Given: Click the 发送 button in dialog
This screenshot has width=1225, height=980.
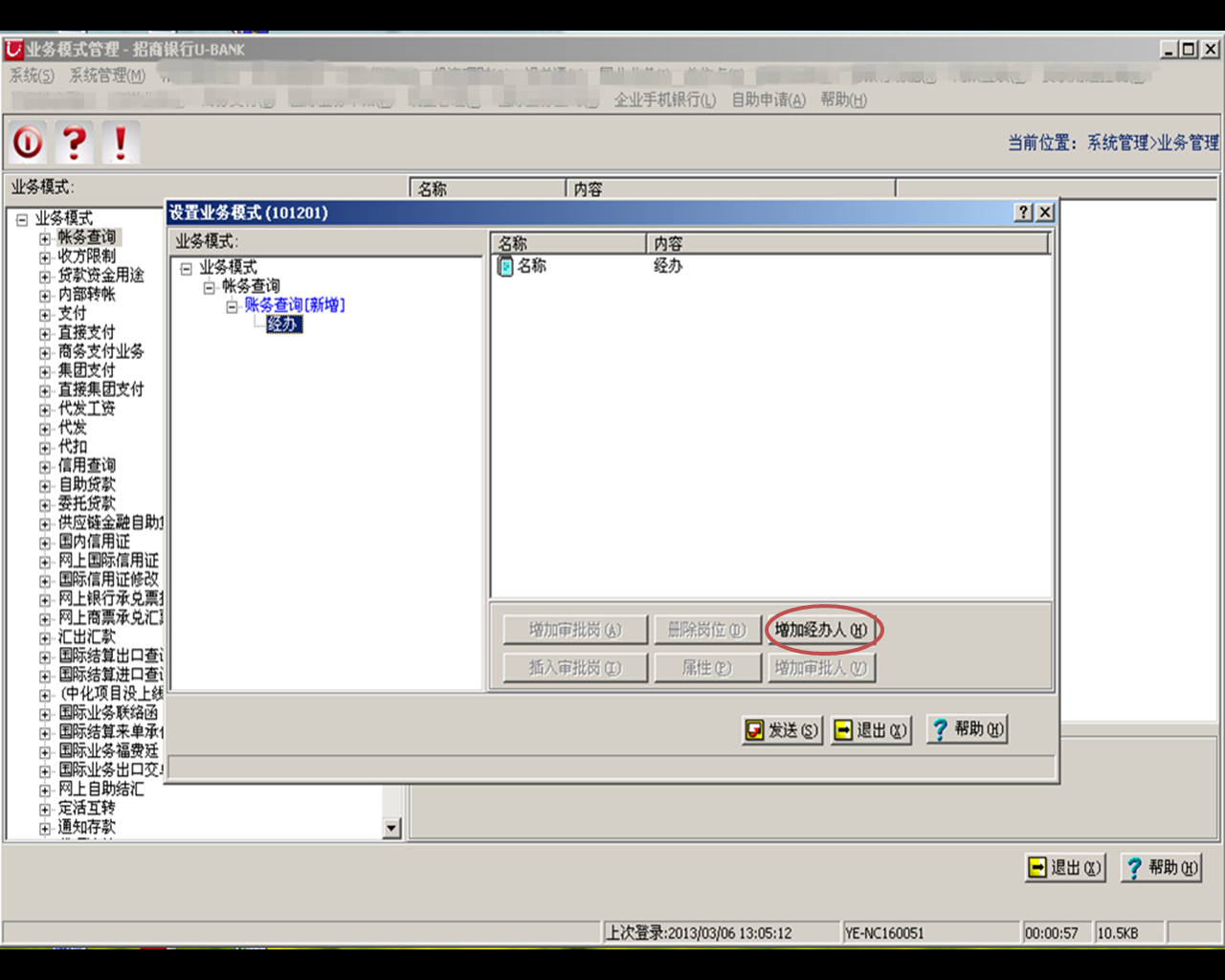Looking at the screenshot, I should 782,730.
